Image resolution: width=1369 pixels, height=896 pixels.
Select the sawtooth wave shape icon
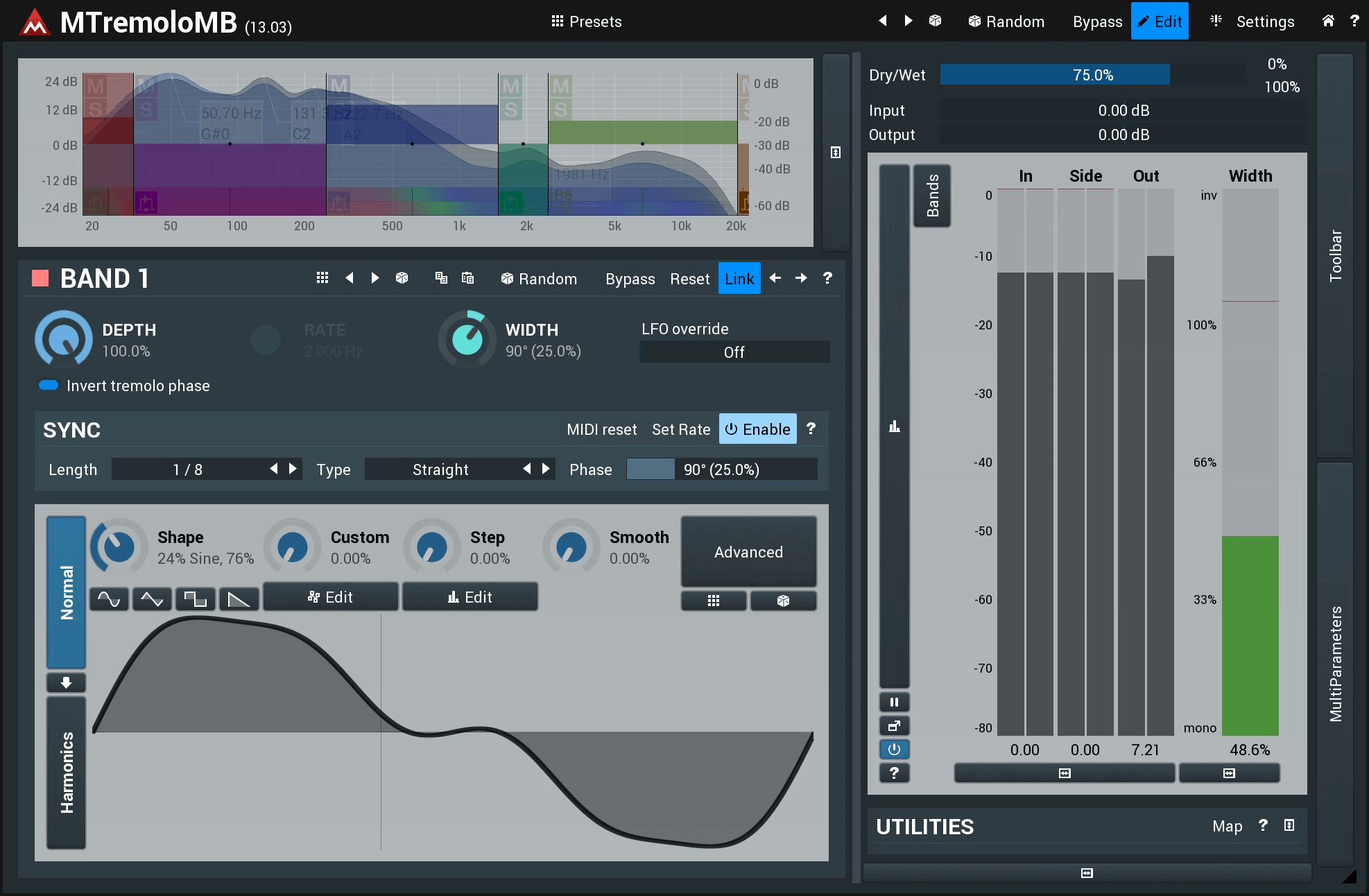(x=239, y=598)
